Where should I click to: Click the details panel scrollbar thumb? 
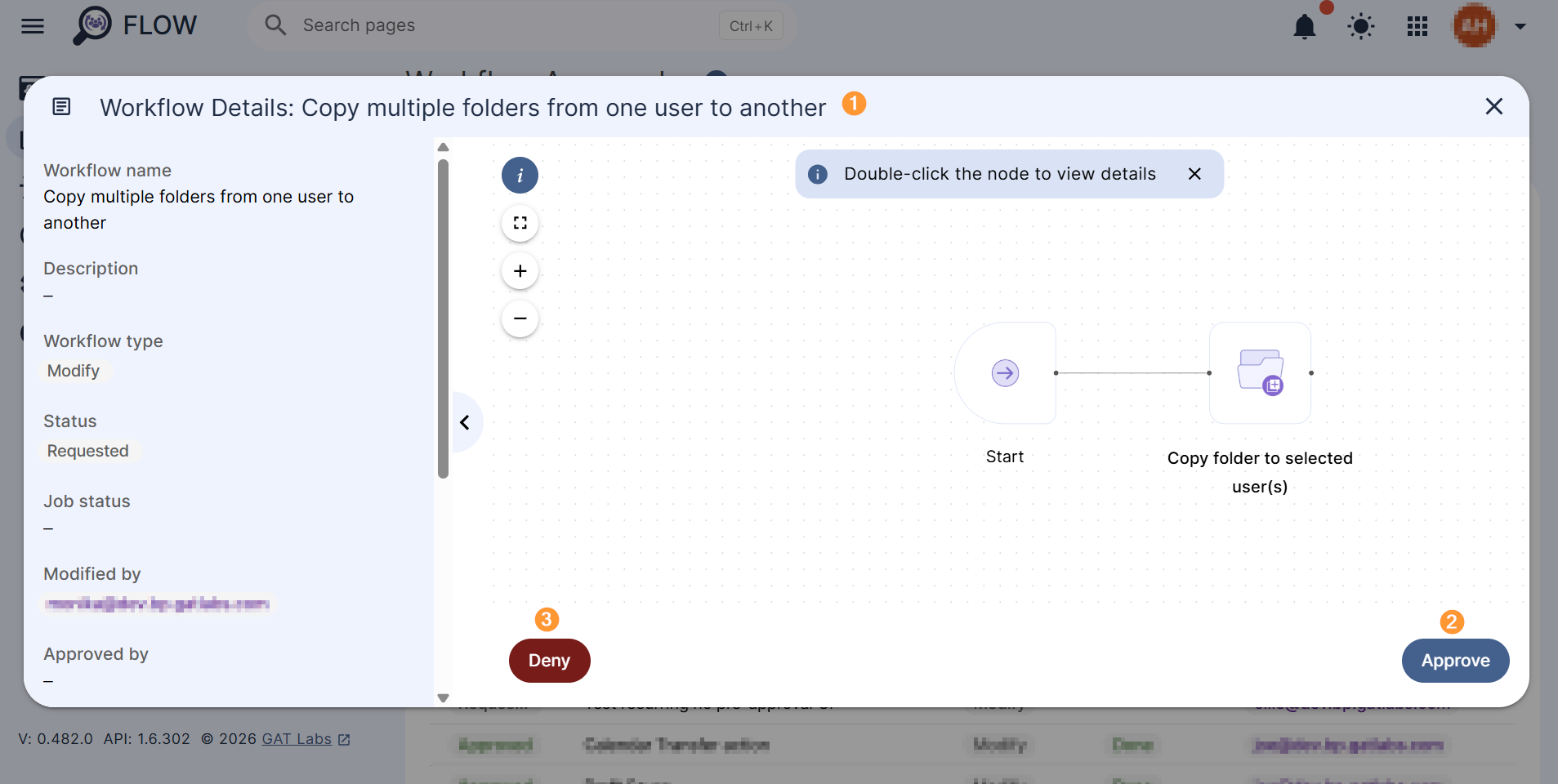pos(443,318)
